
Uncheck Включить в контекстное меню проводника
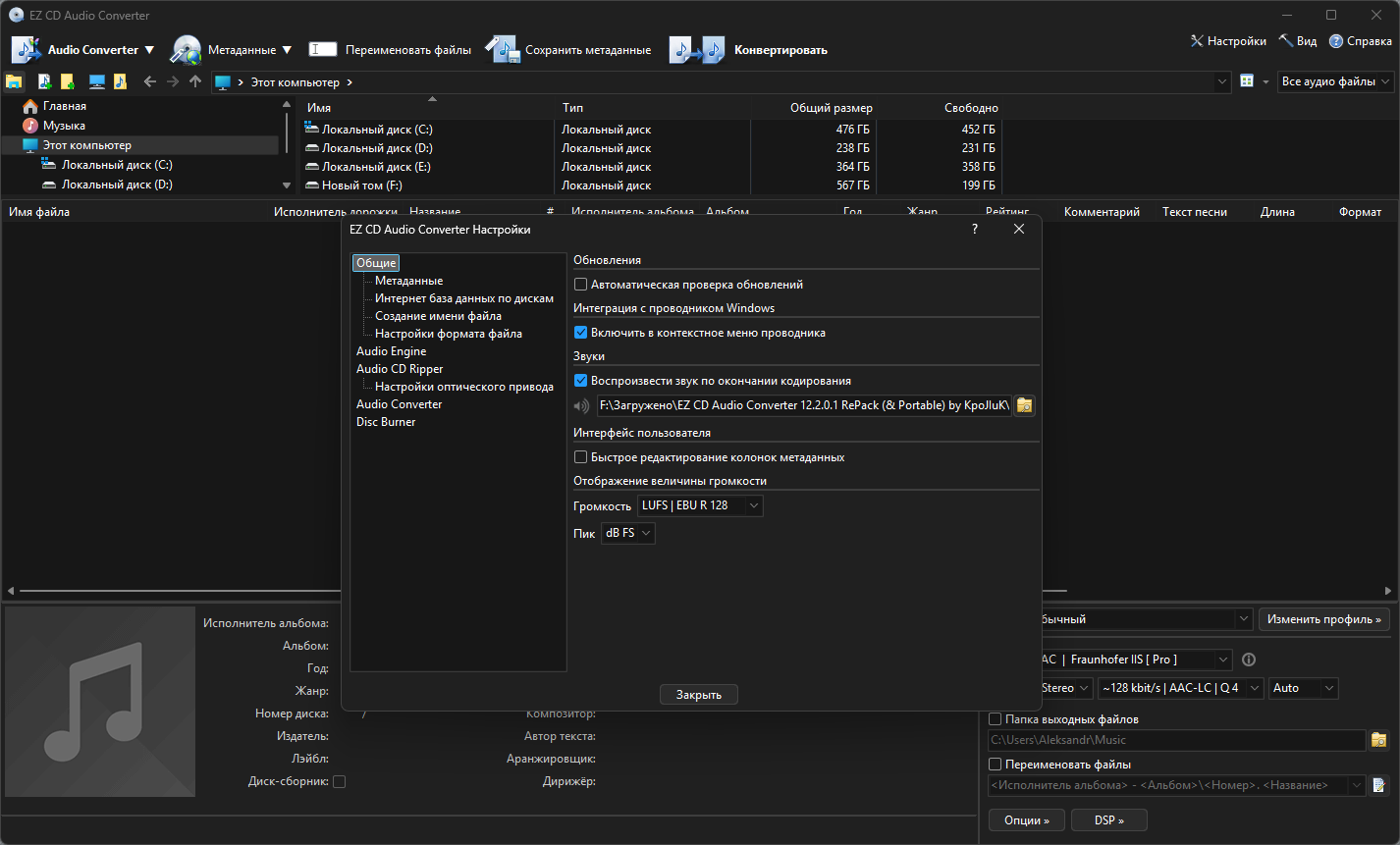[x=581, y=333]
